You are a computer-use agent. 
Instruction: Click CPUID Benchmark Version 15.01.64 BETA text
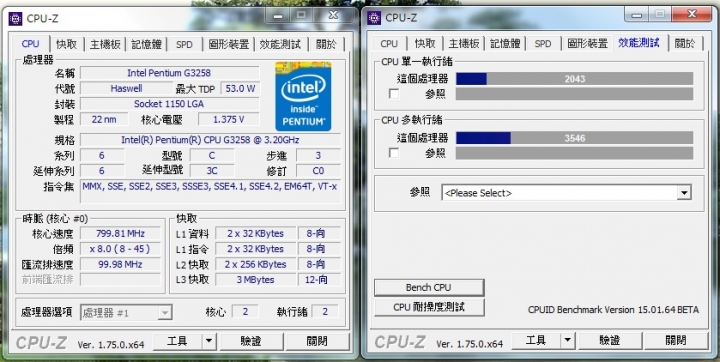pos(613,310)
